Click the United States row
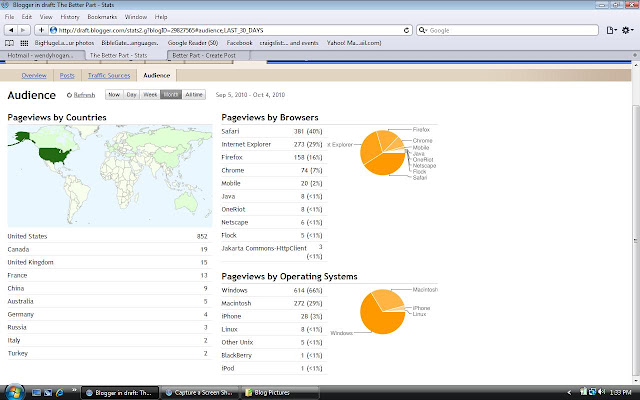The image size is (640, 400). point(108,236)
